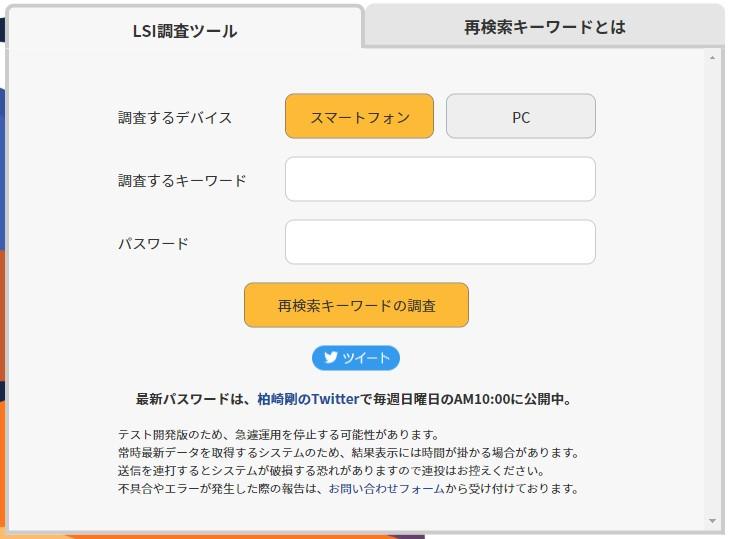Switch to the LSI調査ツール tab

tap(185, 31)
